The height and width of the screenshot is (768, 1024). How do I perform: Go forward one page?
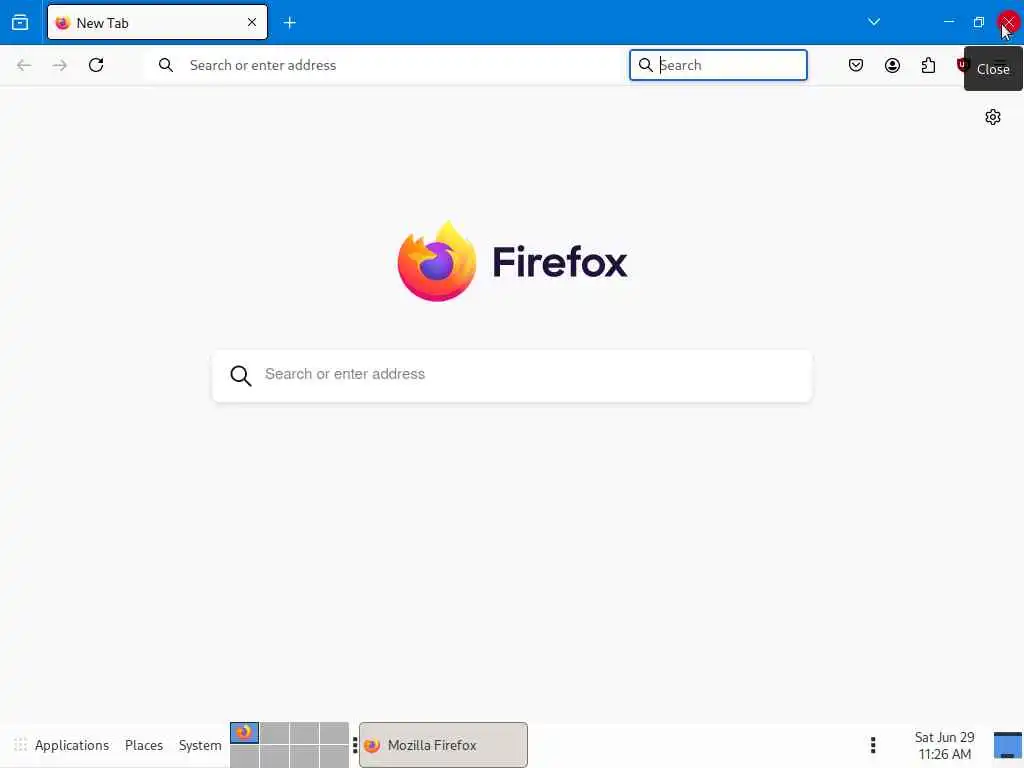point(60,65)
